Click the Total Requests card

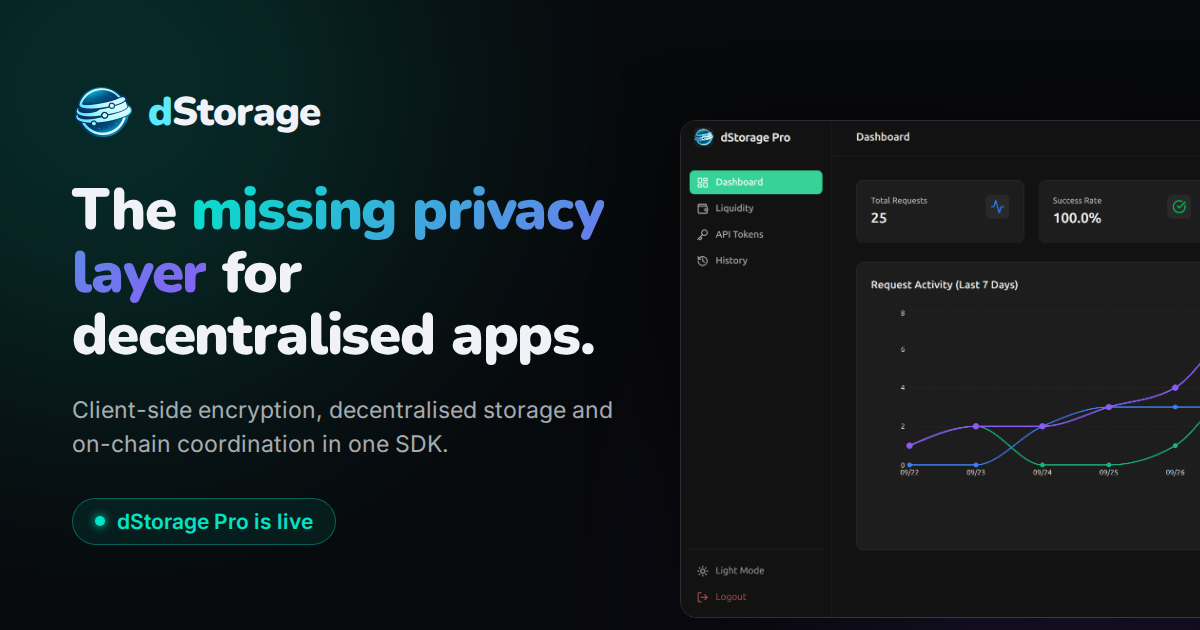tap(940, 211)
